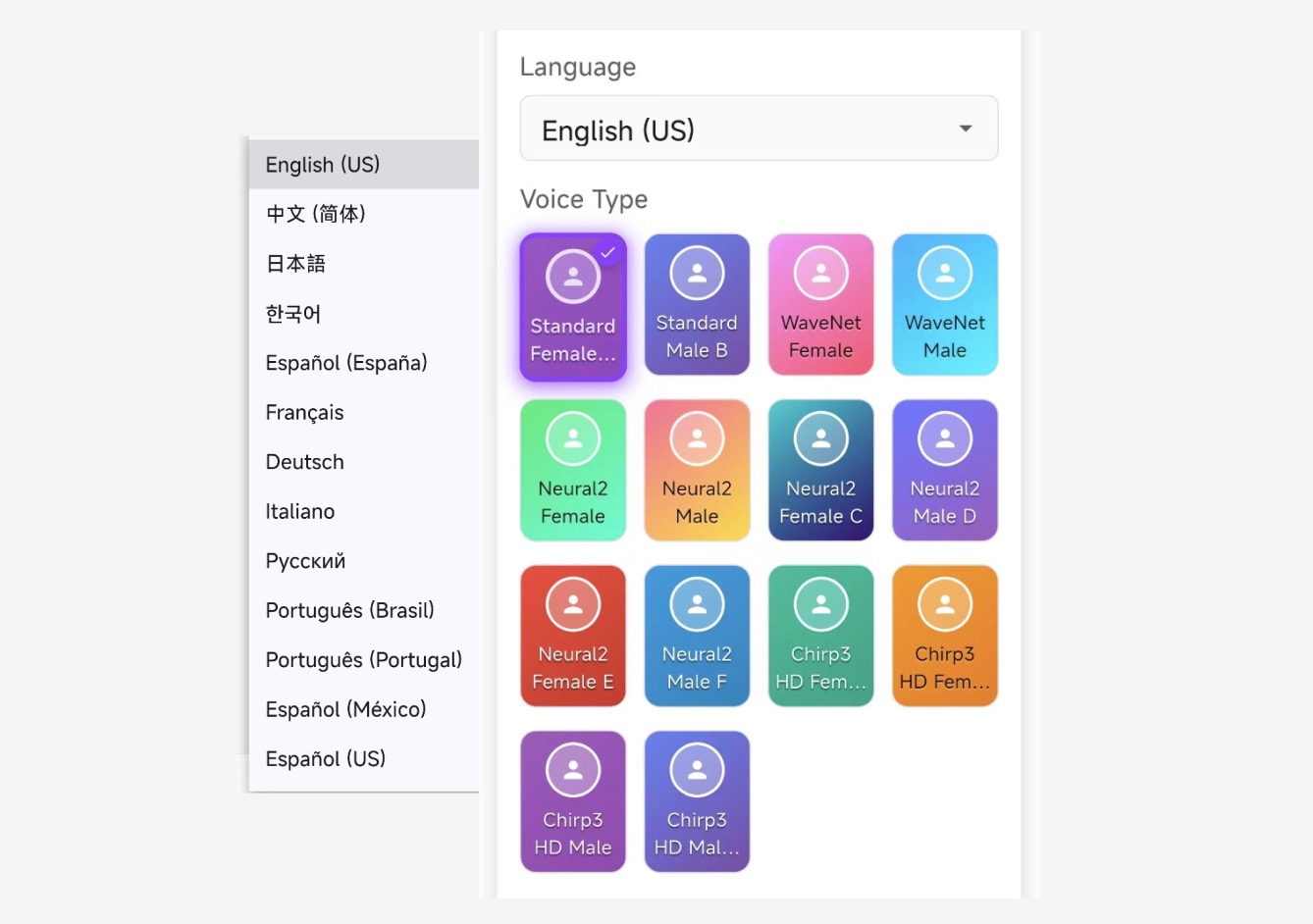
Task: Select 日本語 from the language list
Action: [x=294, y=263]
